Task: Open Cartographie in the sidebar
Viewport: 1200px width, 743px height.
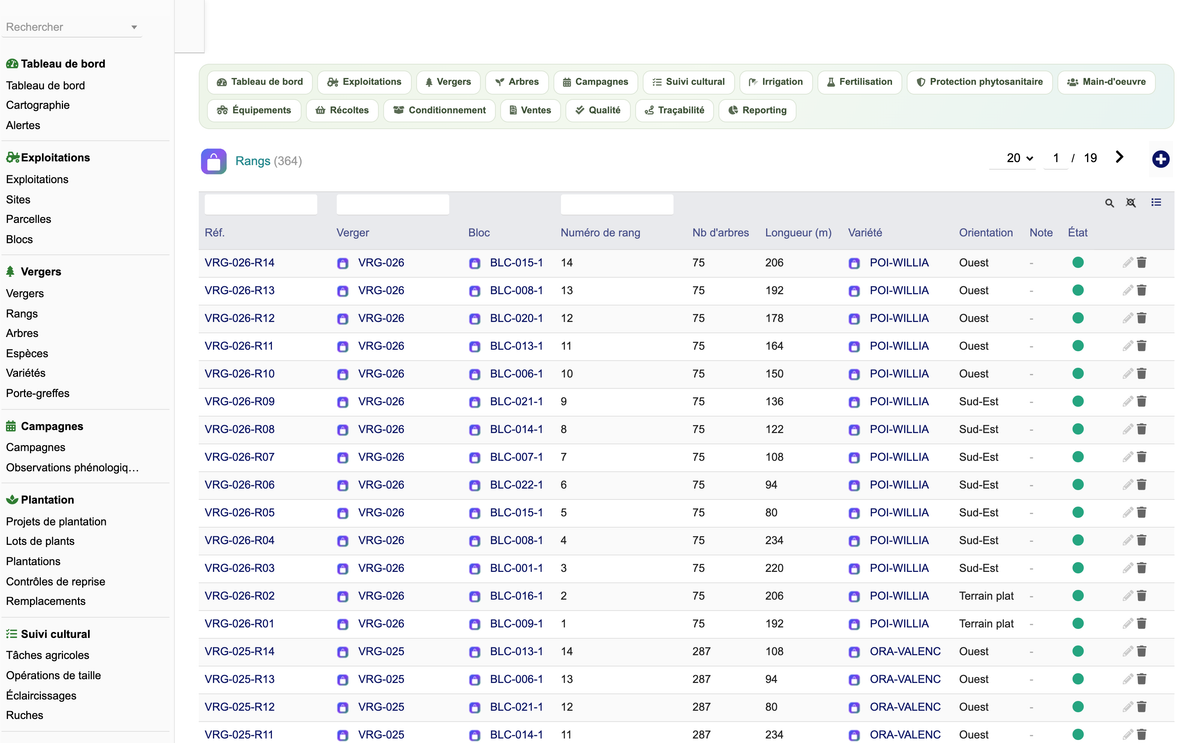Action: (38, 105)
